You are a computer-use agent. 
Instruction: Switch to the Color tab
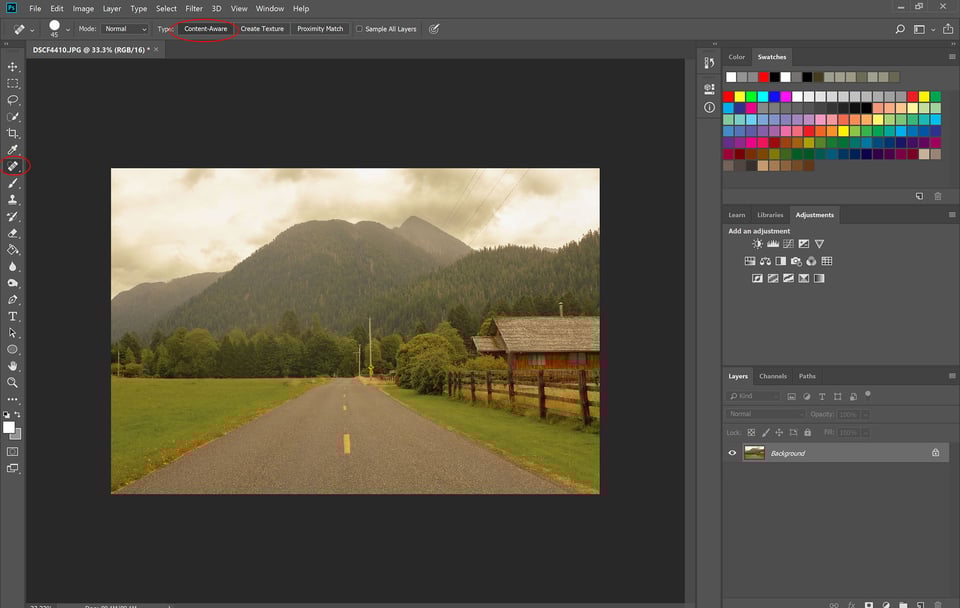pyautogui.click(x=737, y=57)
